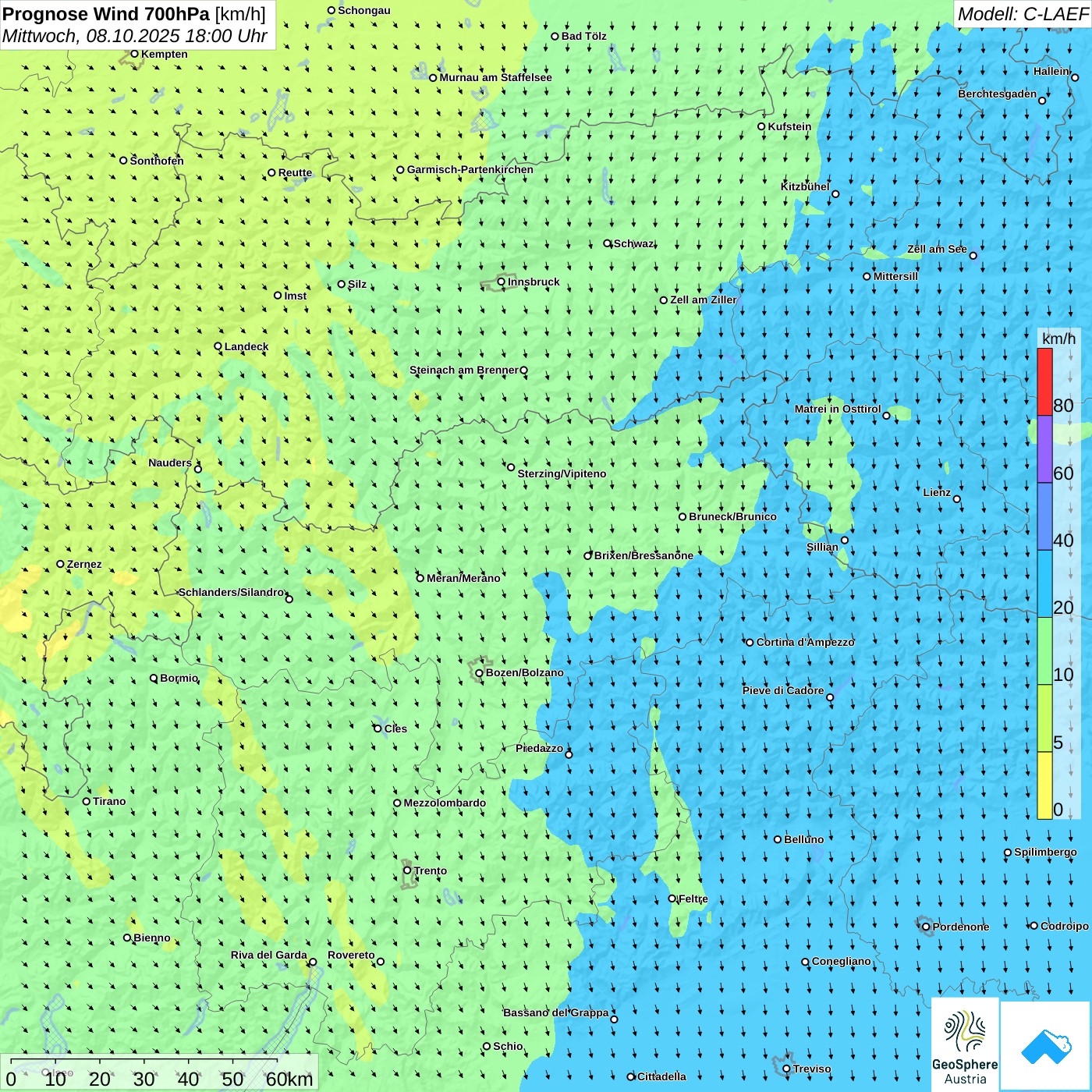Click the Predazzo city label
The width and height of the screenshot is (1092, 1092).
539,748
